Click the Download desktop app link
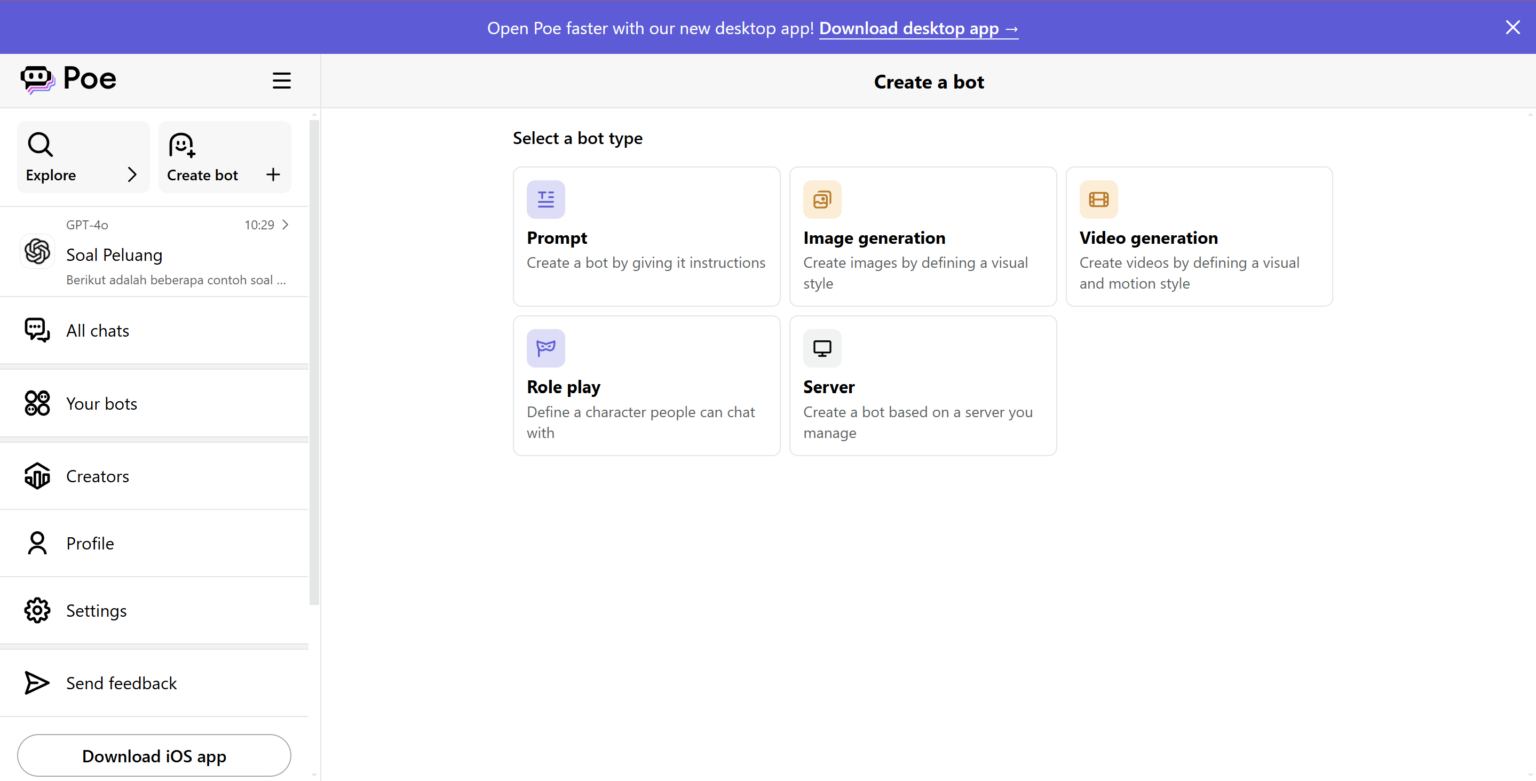The width and height of the screenshot is (1536, 781). click(x=918, y=28)
